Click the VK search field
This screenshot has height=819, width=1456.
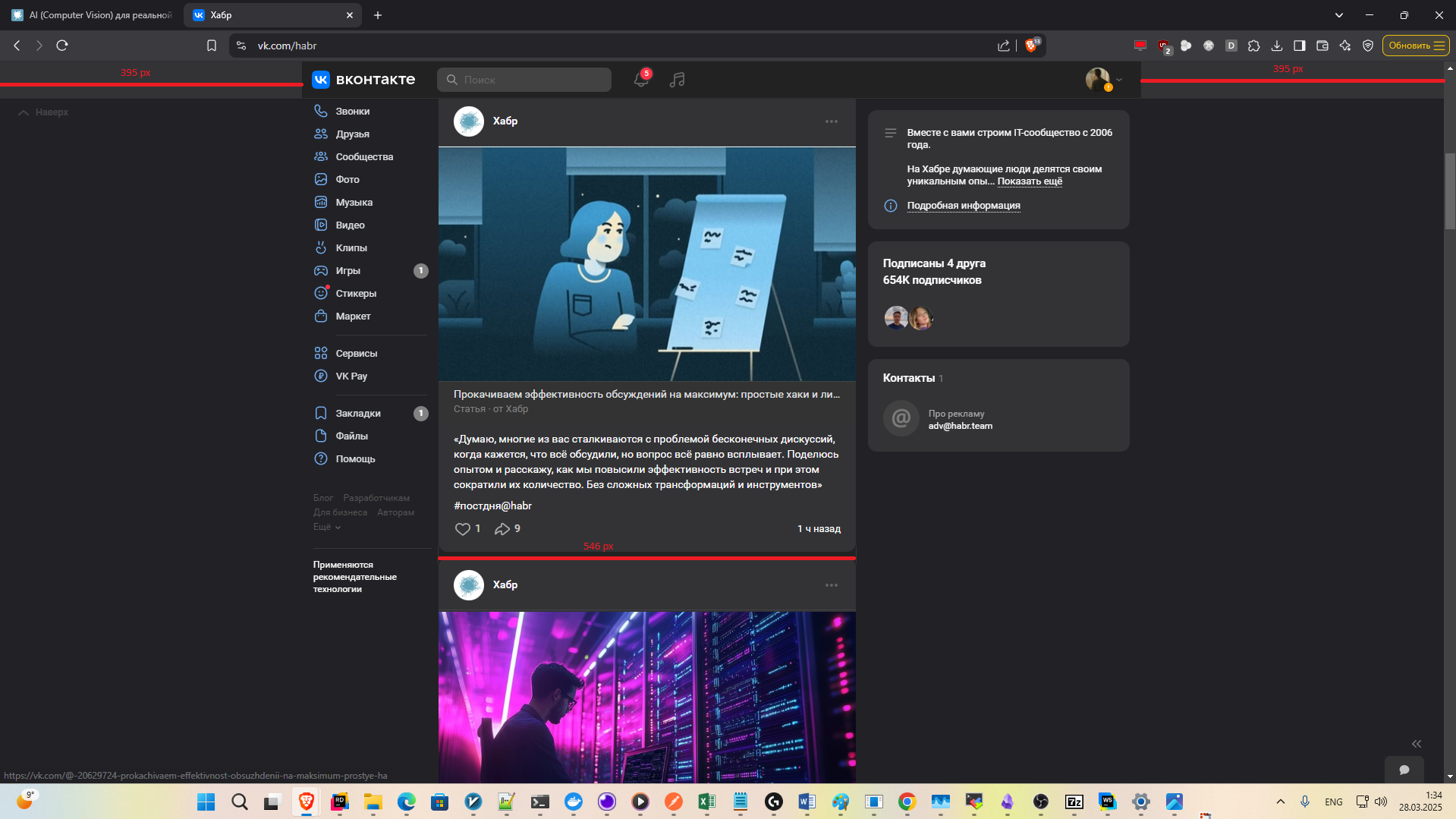pyautogui.click(x=524, y=80)
